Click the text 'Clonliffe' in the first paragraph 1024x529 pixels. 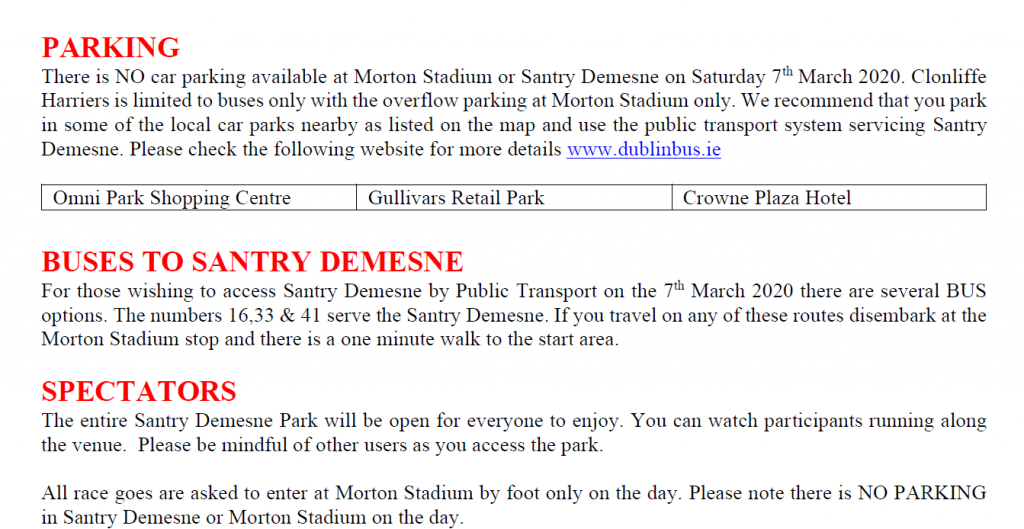[949, 77]
